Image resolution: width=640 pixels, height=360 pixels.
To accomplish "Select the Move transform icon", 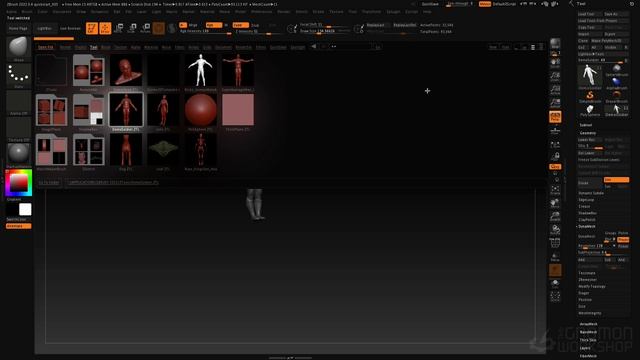I will tap(119, 28).
